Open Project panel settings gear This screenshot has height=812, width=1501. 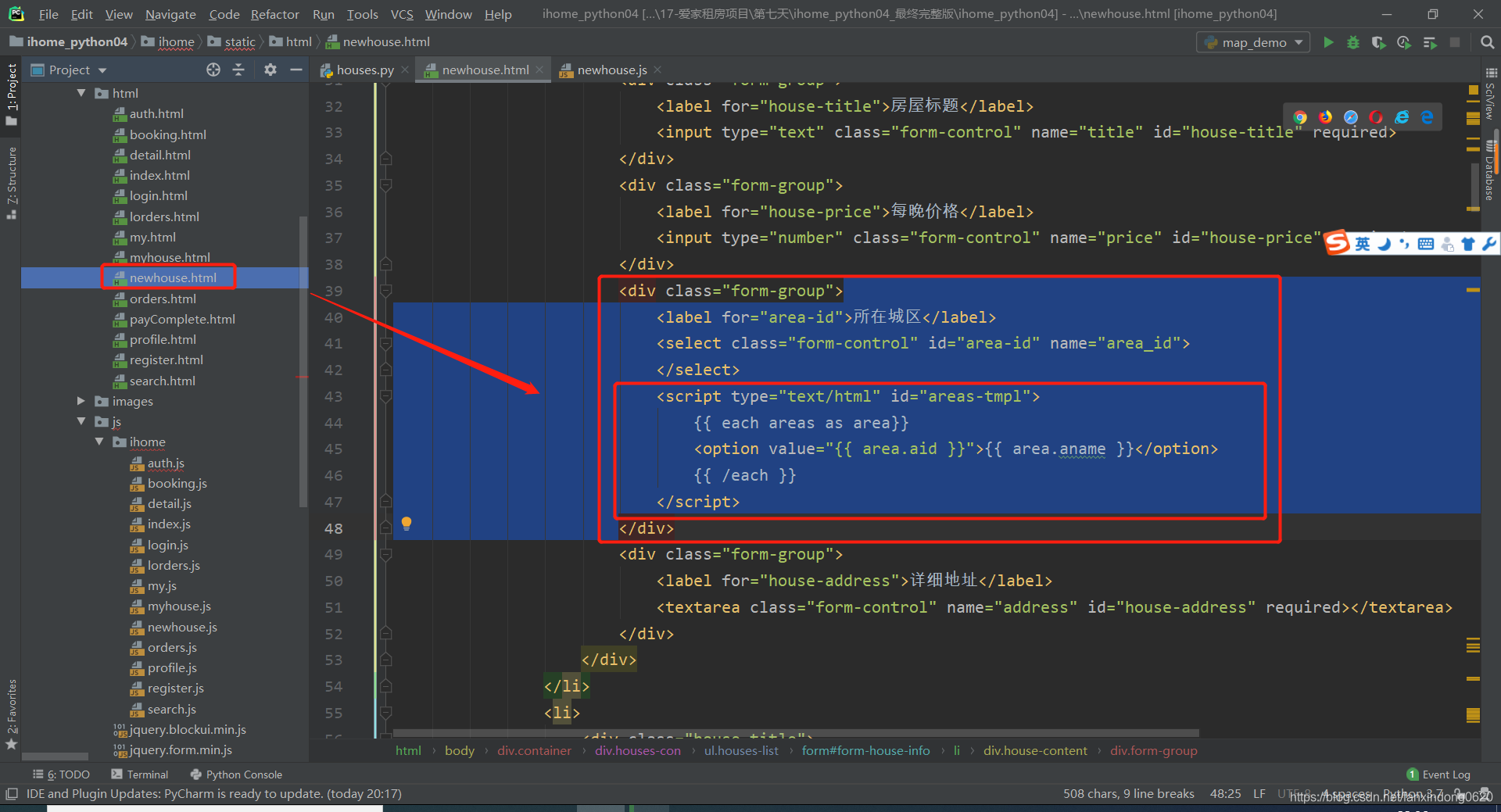270,70
